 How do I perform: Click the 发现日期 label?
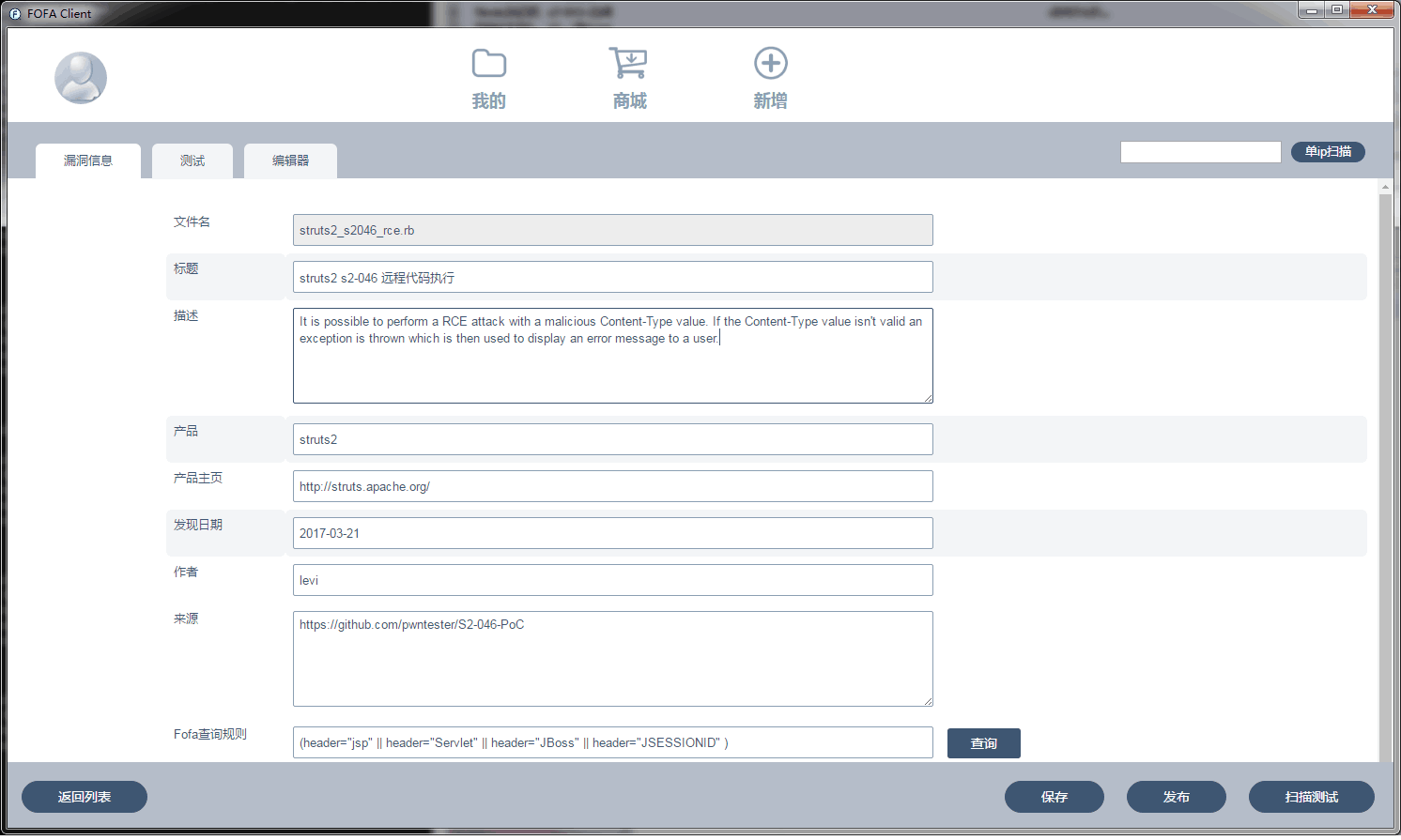coord(198,525)
